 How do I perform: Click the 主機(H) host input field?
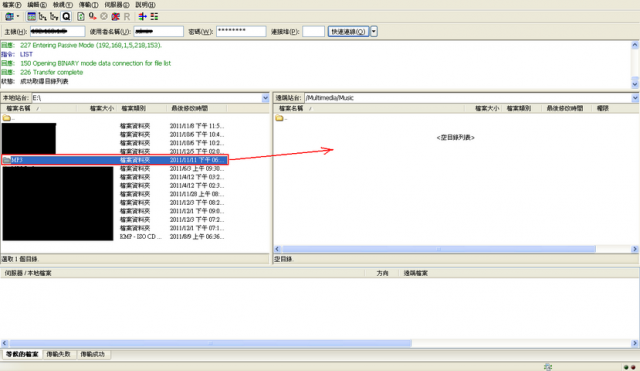58,31
